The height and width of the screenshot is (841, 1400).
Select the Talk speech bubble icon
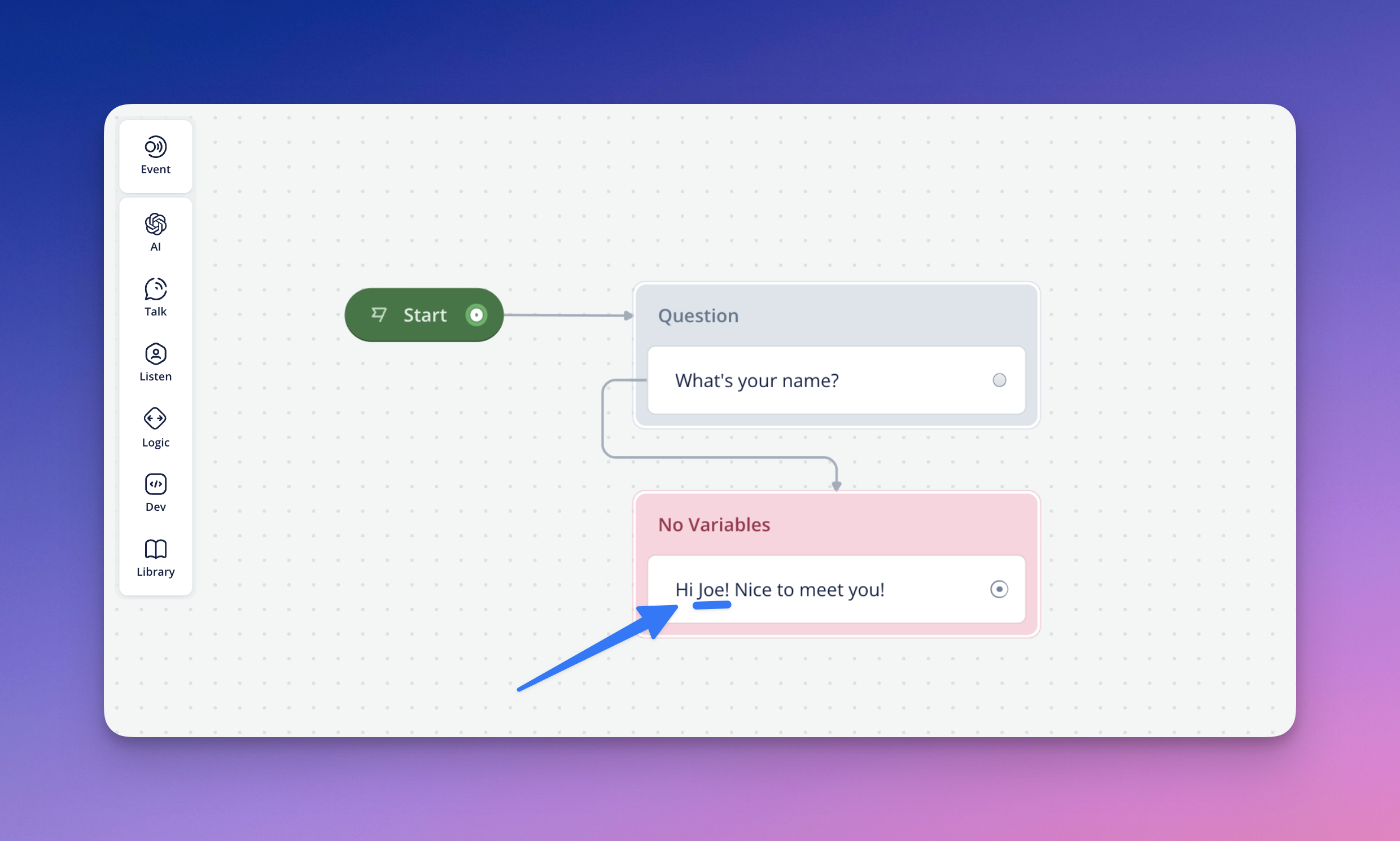point(155,289)
